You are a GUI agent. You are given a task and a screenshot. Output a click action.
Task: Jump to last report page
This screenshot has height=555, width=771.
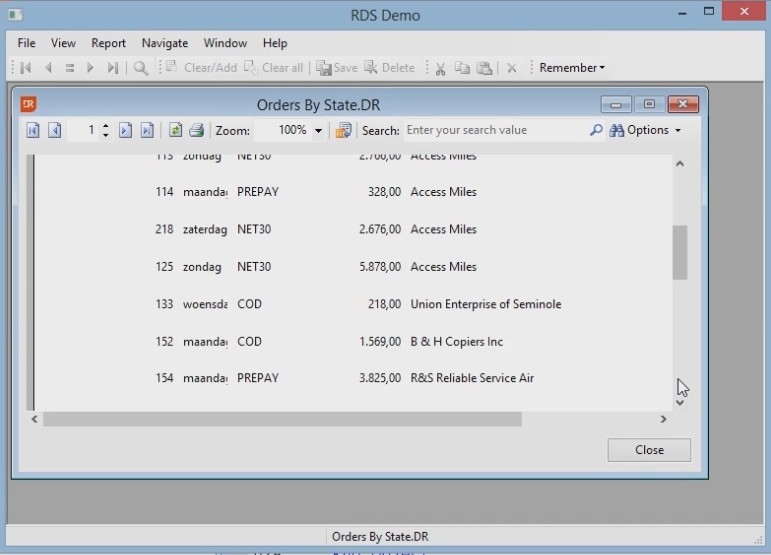tap(147, 130)
